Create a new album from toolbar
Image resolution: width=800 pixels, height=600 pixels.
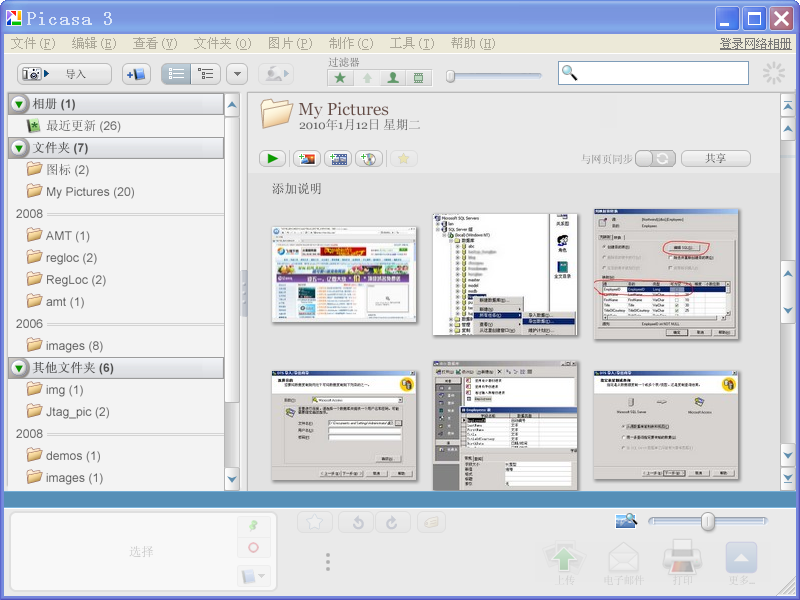(x=136, y=74)
